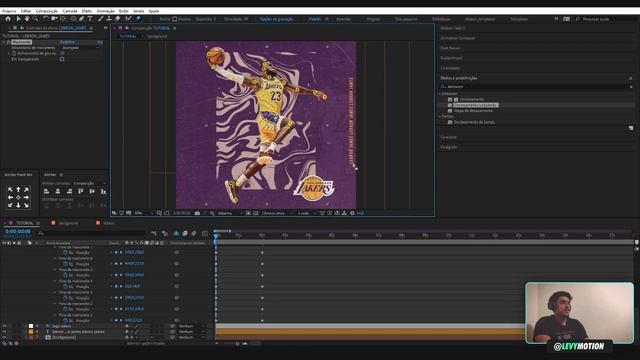Expand the Caractere panel
Viewport: 640px width, 360px height.
tap(449, 137)
